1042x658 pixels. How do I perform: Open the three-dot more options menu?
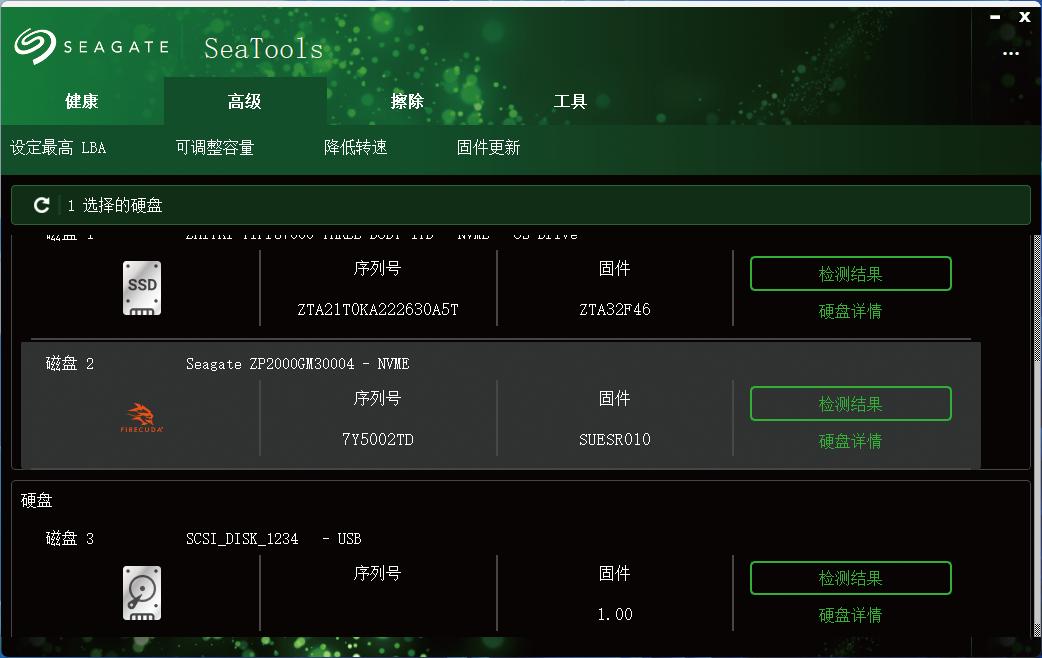coord(1010,53)
